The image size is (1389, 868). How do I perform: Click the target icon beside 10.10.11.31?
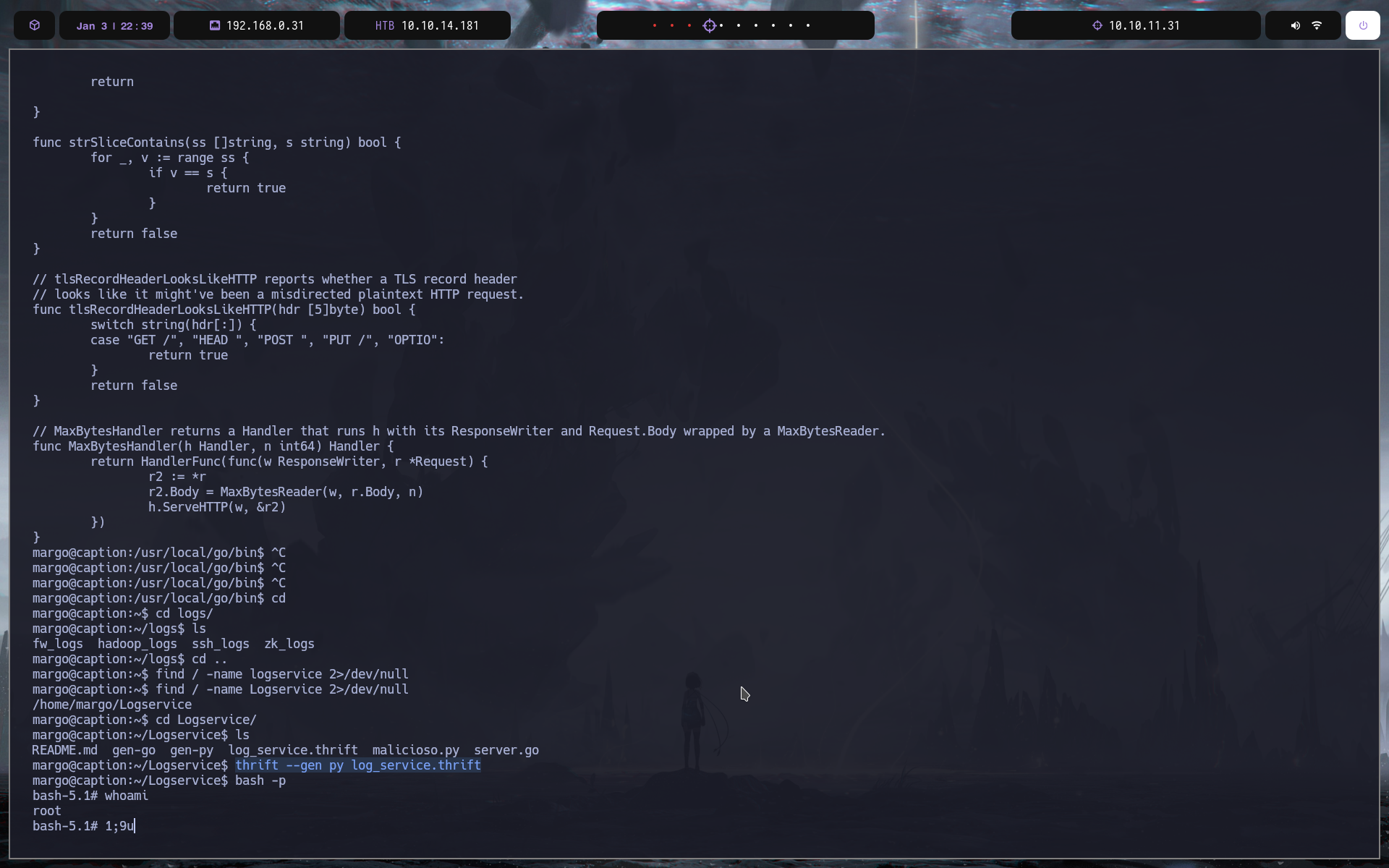click(1097, 25)
